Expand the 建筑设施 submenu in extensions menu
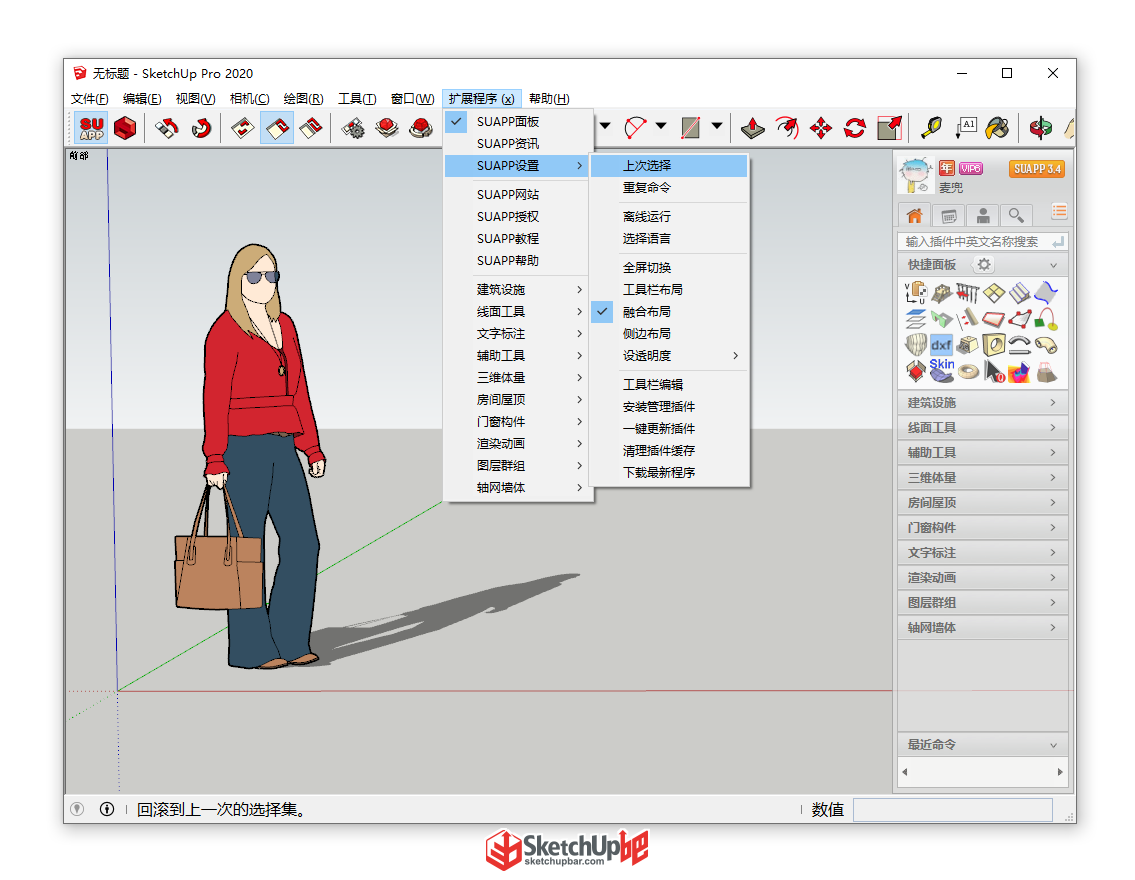 click(x=518, y=289)
